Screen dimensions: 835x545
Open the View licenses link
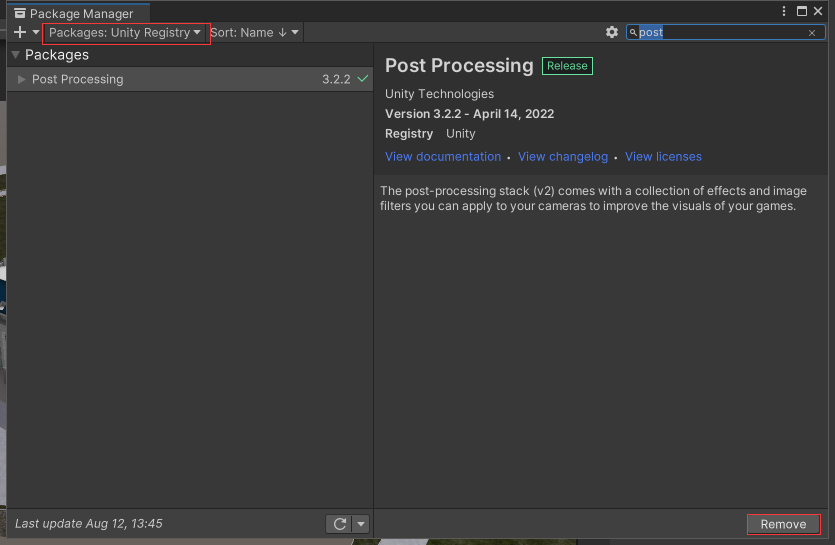(663, 157)
